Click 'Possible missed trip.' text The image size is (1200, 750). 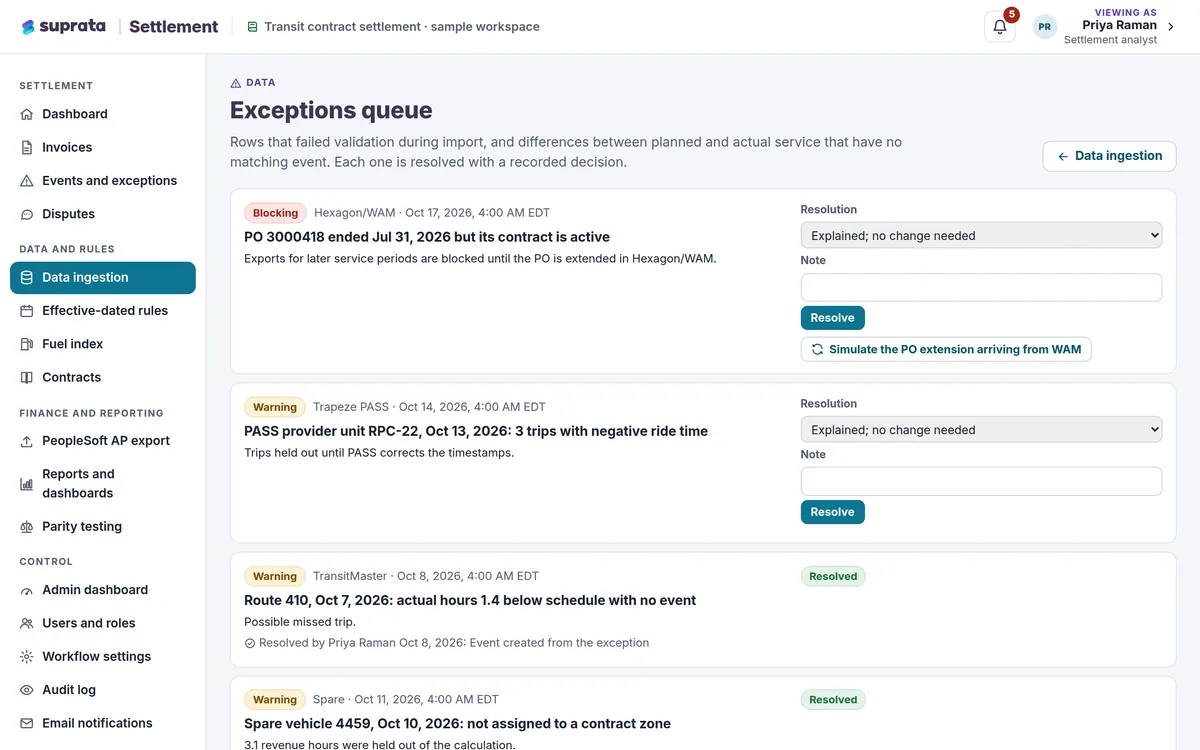tap(300, 622)
